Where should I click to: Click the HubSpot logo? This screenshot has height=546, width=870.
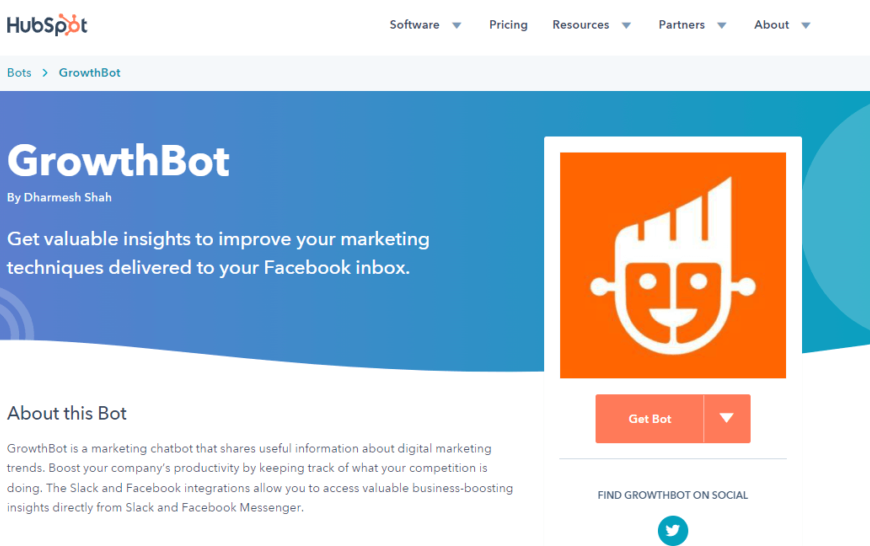click(47, 25)
